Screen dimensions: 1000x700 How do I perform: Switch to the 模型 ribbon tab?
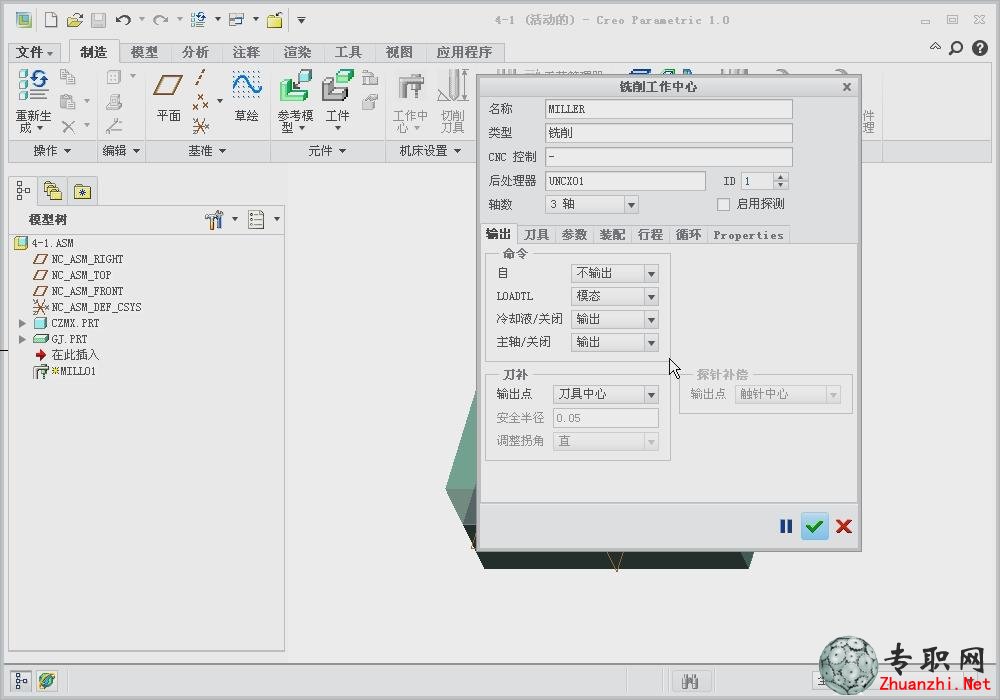click(x=144, y=52)
